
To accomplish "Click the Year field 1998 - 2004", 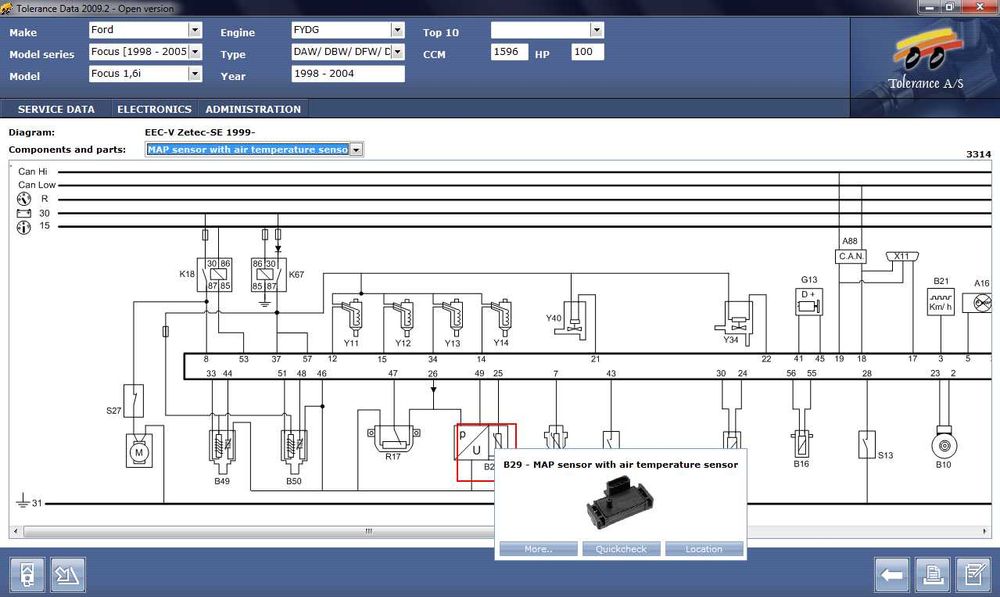I will [348, 74].
